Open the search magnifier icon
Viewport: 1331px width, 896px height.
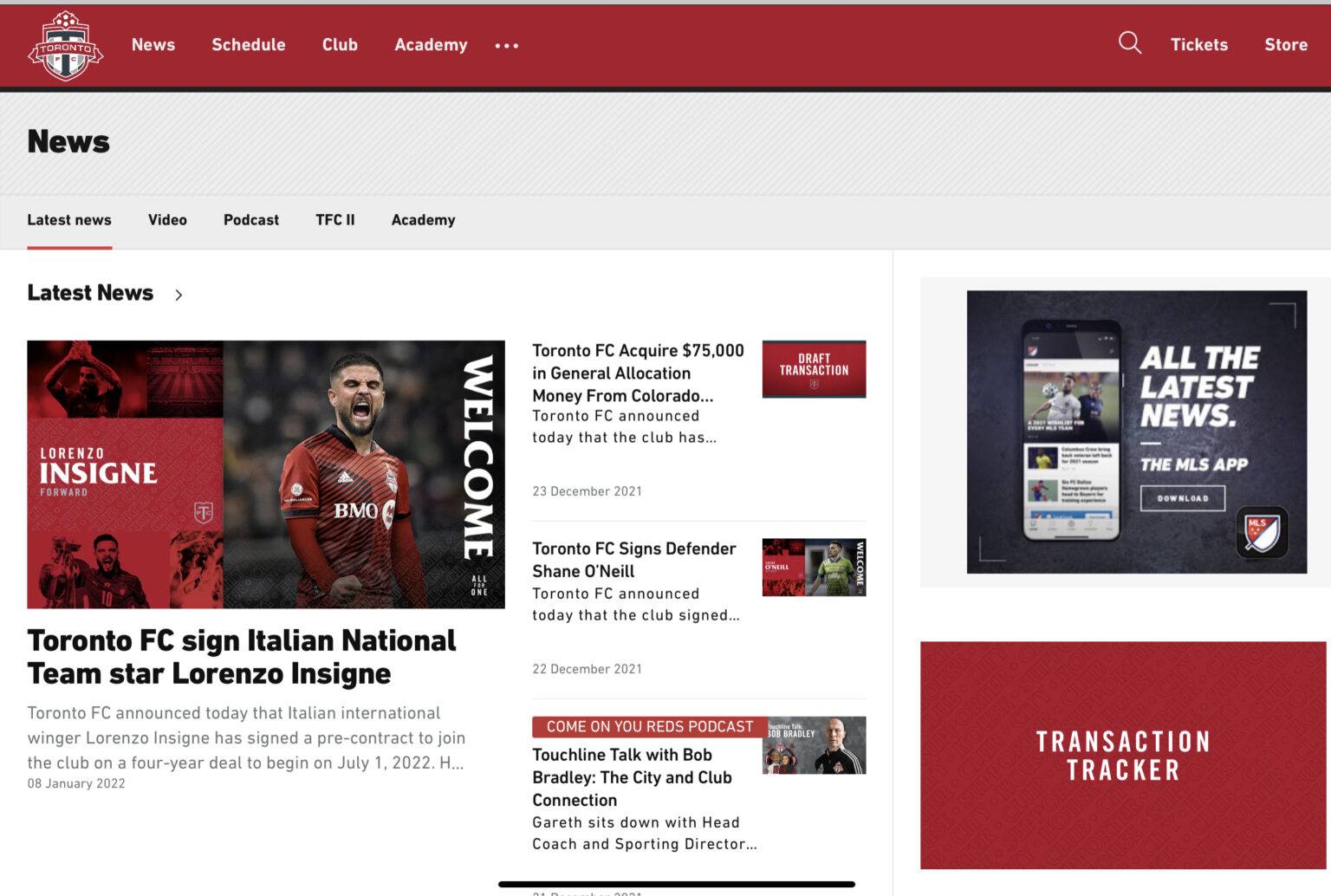tap(1129, 42)
